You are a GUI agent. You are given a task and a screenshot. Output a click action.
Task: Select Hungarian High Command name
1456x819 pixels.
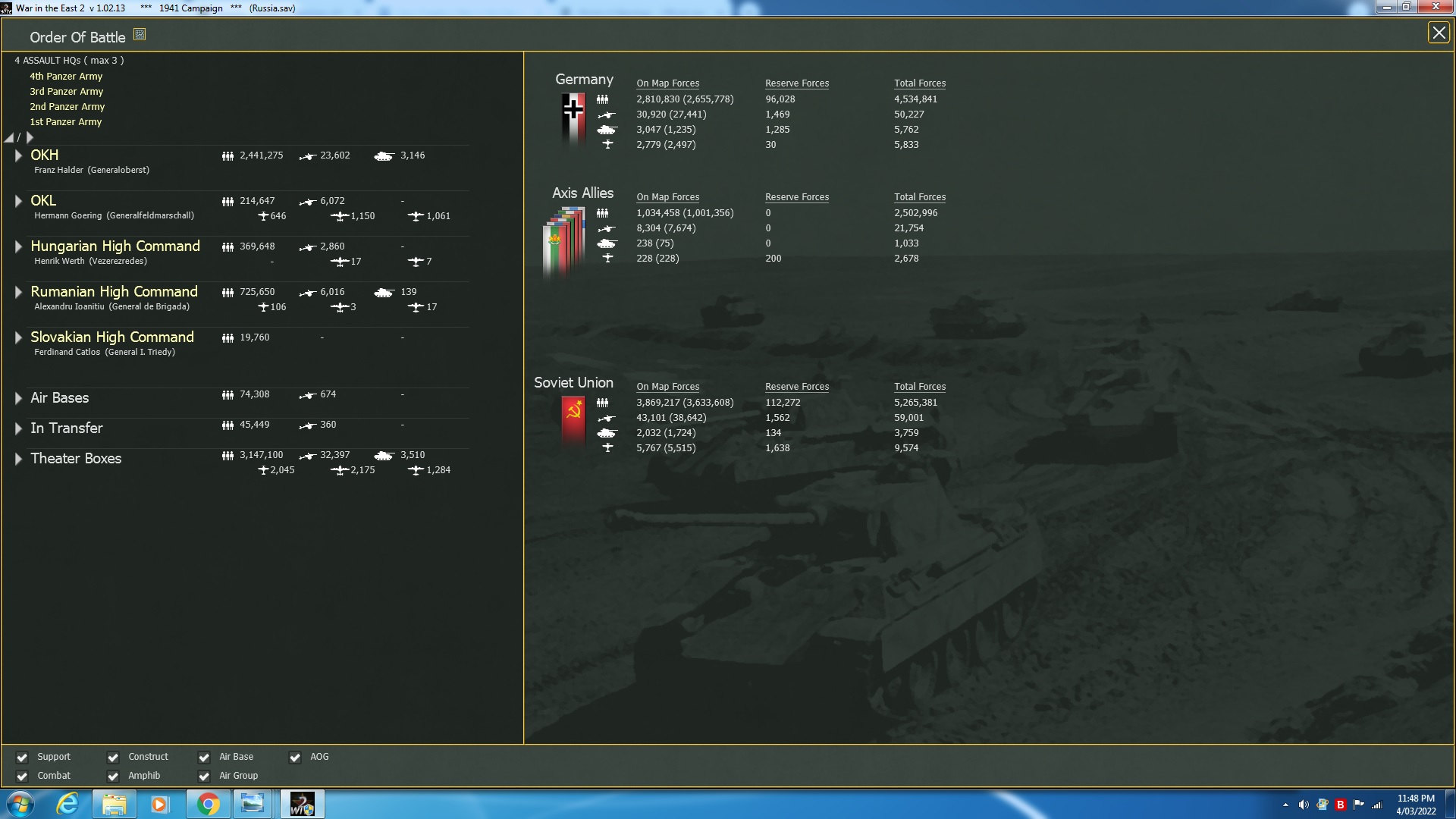(x=115, y=246)
